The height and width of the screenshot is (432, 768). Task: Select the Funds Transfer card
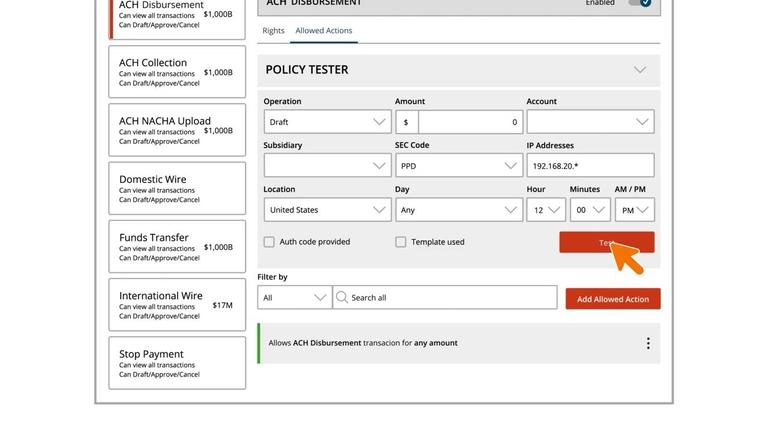pos(177,246)
